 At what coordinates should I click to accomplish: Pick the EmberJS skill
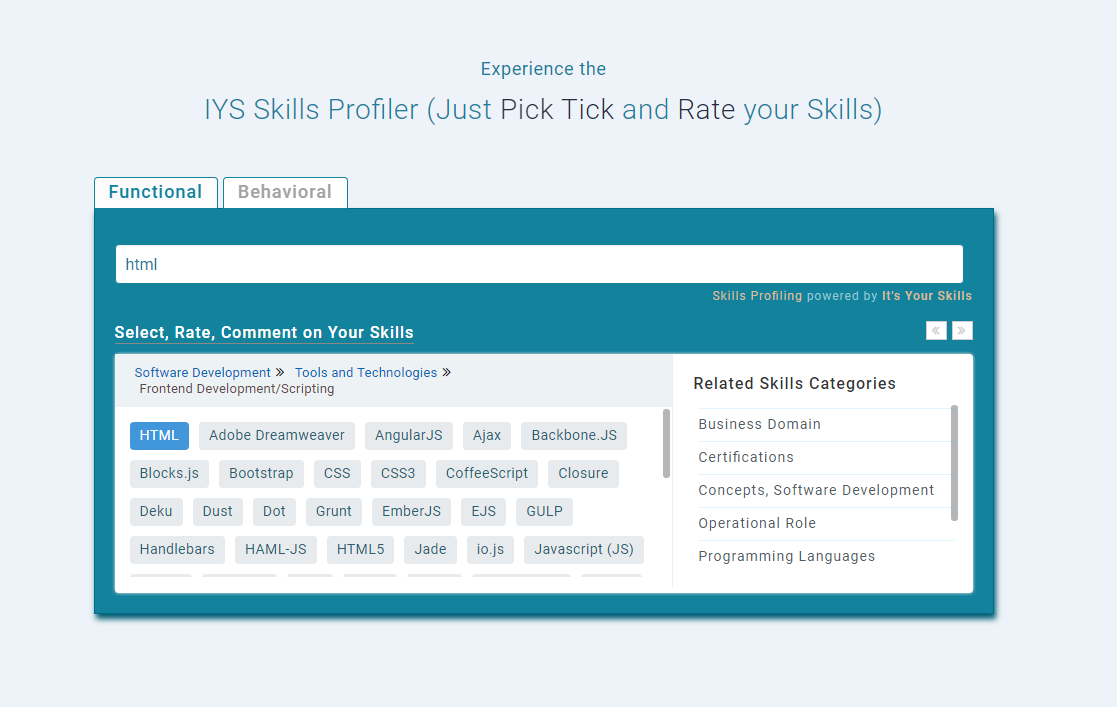pyautogui.click(x=411, y=511)
